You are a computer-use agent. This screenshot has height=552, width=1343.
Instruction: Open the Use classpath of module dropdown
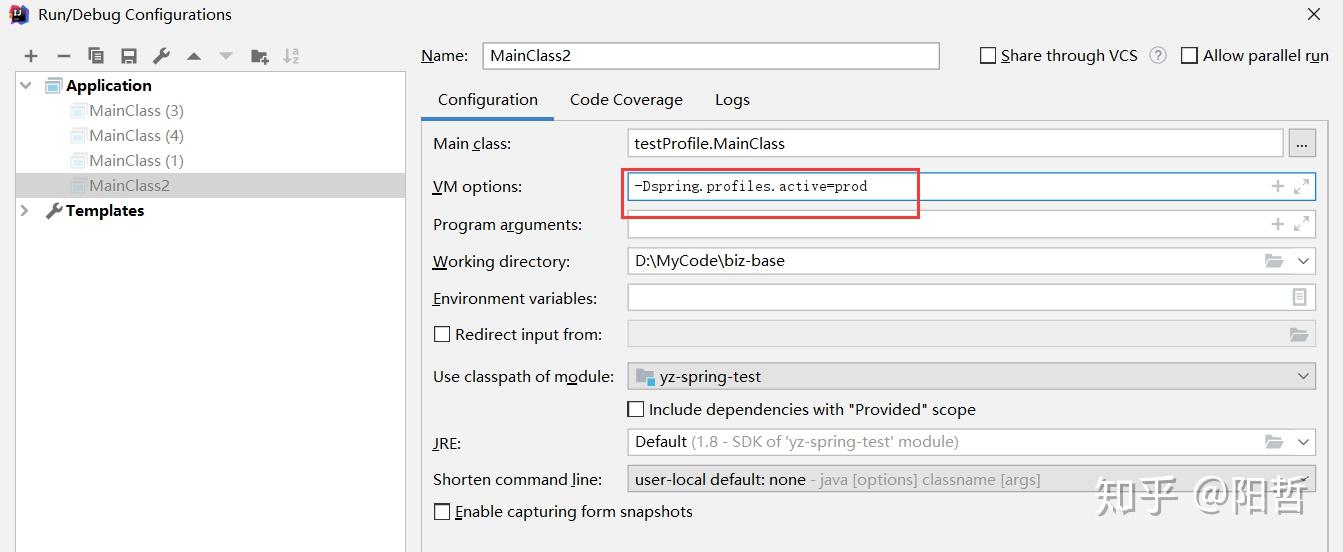(1303, 377)
